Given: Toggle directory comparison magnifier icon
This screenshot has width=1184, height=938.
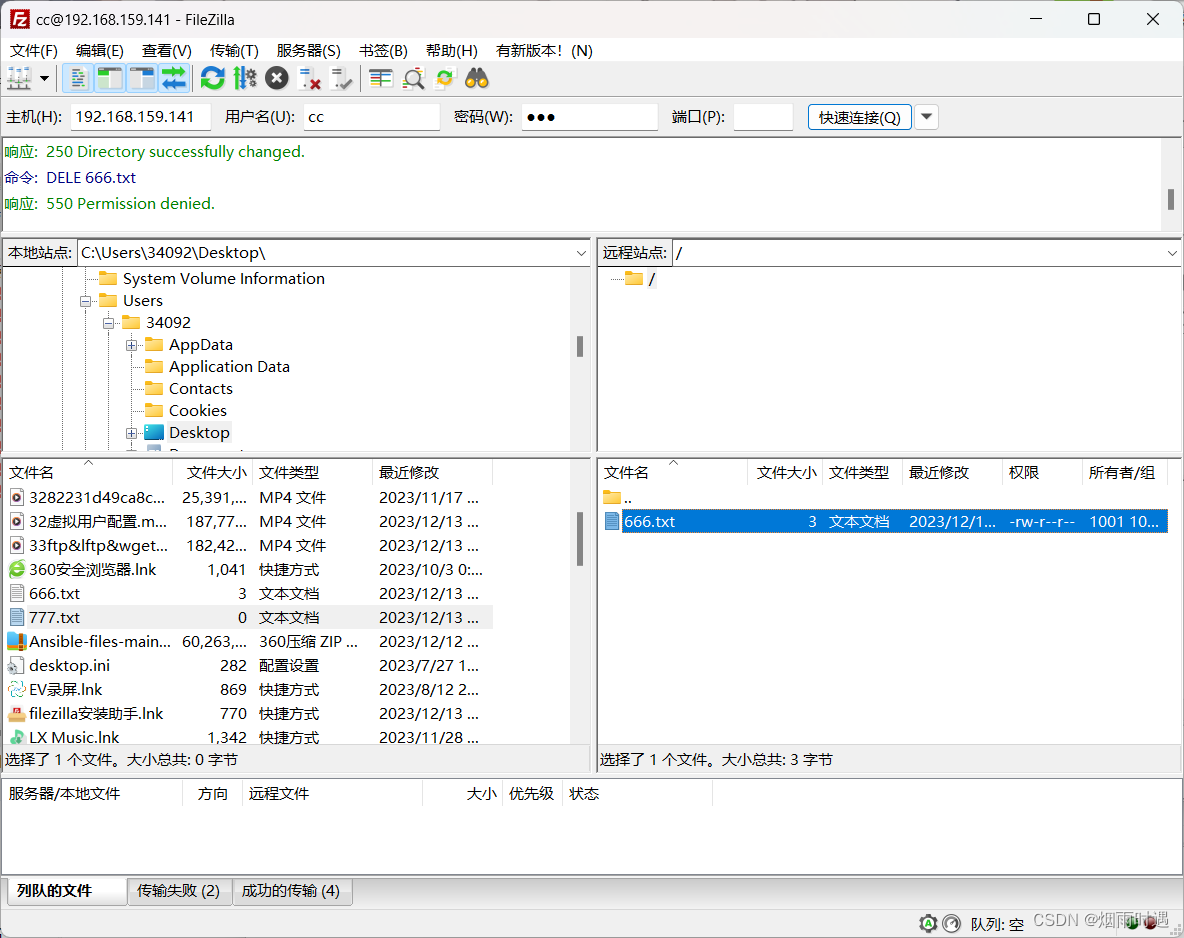Looking at the screenshot, I should click(413, 79).
